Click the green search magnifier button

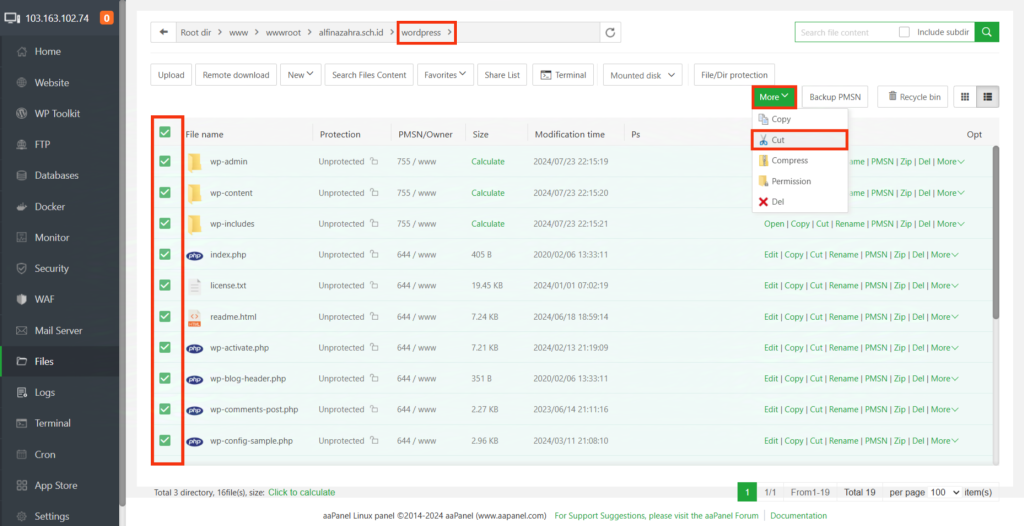[x=986, y=33]
